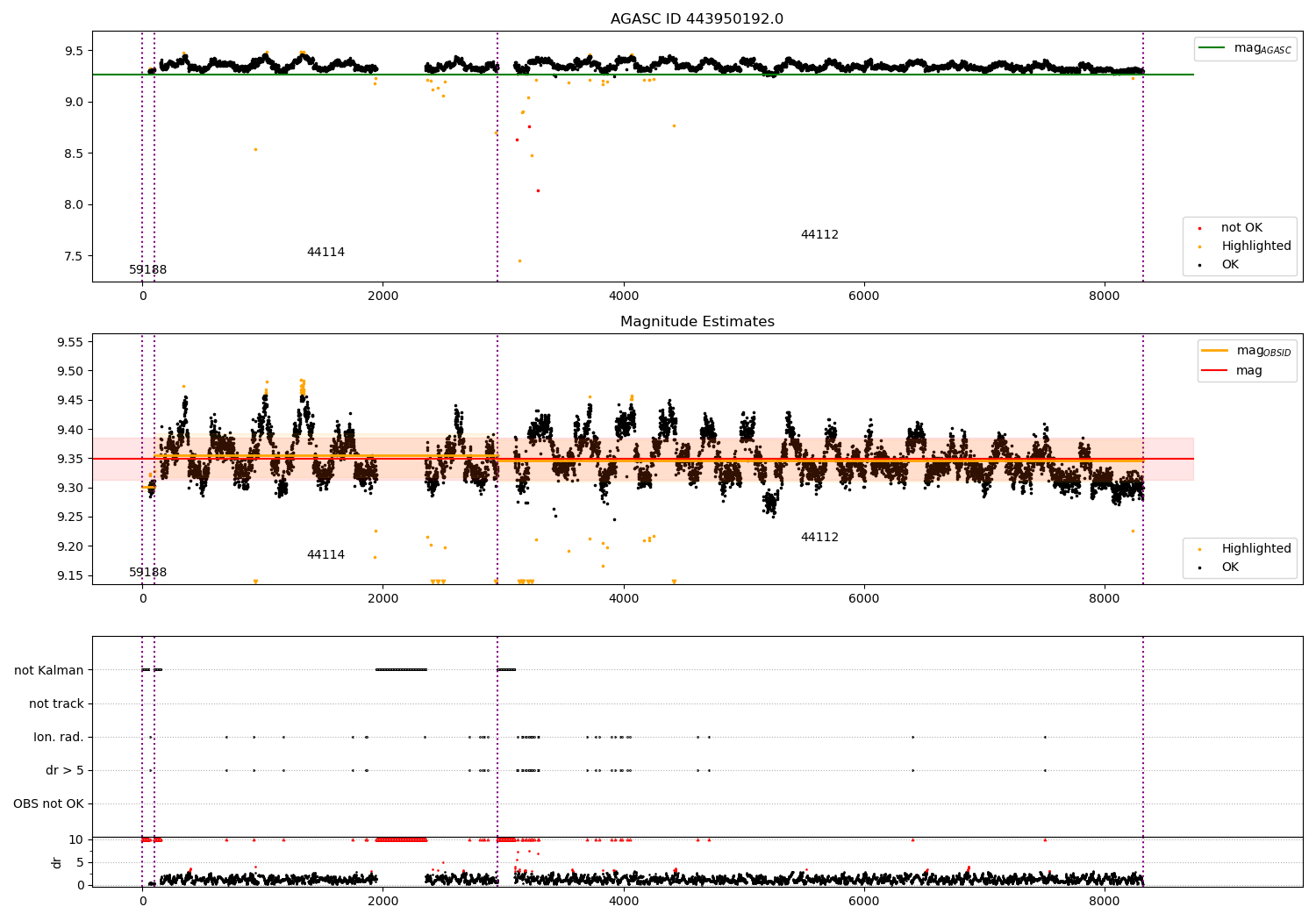Click the 'dr > 5' row label

(65, 771)
